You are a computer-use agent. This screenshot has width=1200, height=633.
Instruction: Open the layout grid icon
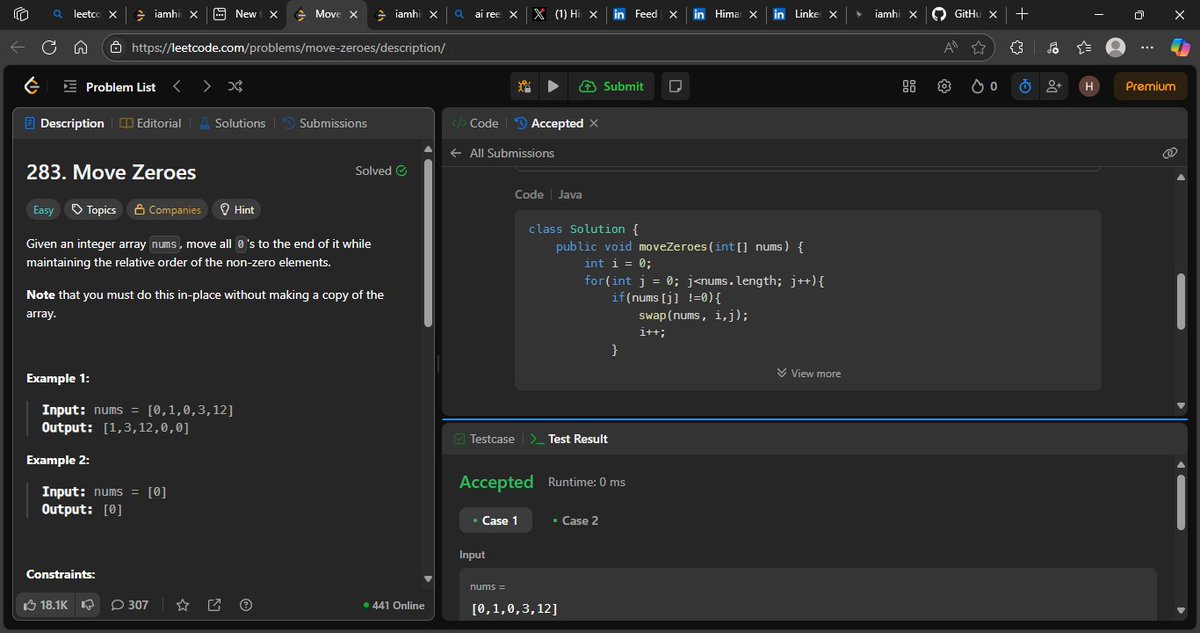[x=909, y=87]
